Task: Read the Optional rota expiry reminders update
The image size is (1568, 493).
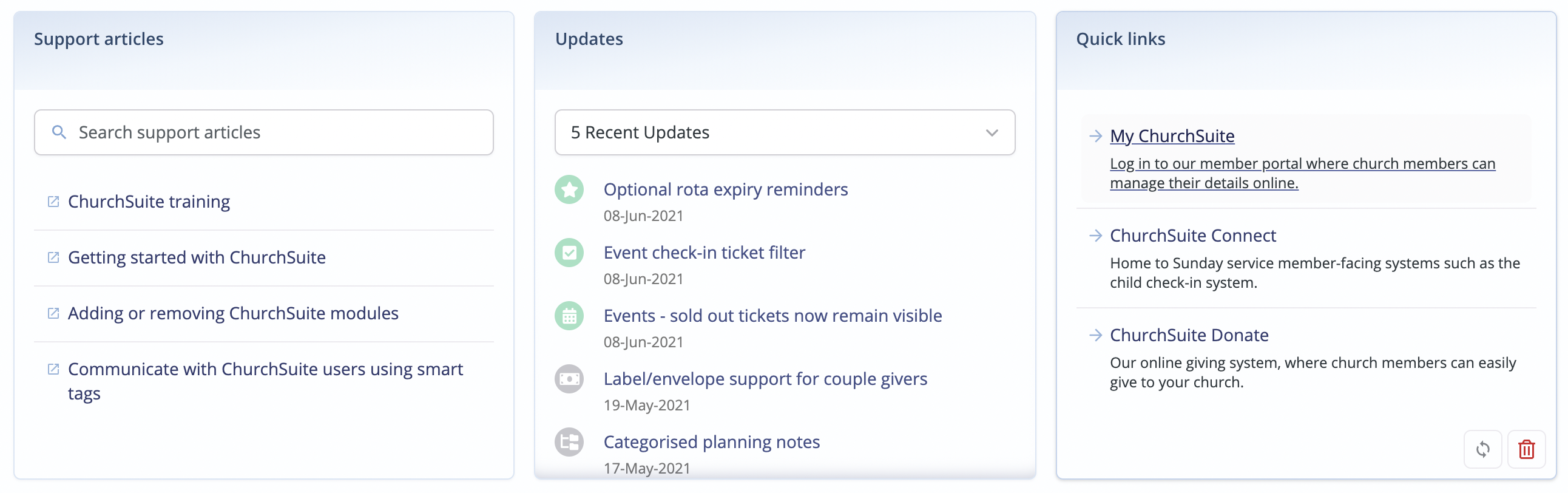Action: (x=726, y=189)
